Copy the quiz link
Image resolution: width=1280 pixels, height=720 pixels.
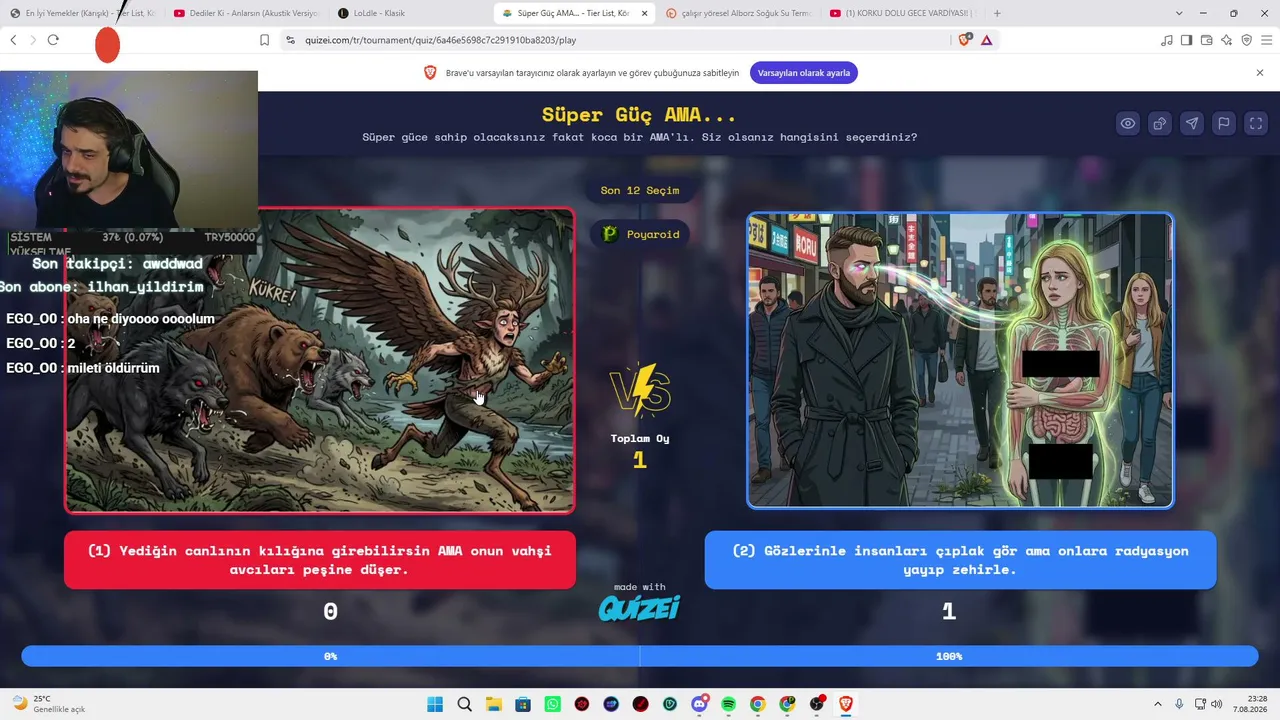point(1160,123)
